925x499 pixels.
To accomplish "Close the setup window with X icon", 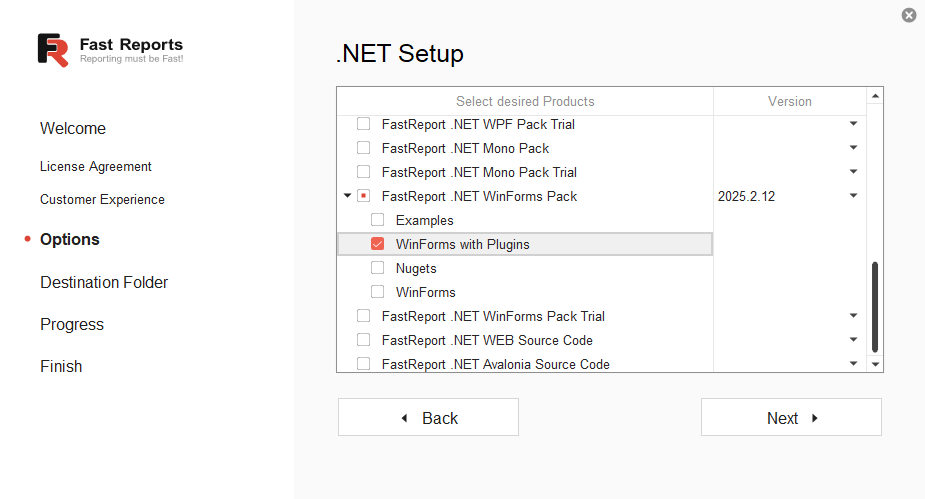I will tap(908, 15).
